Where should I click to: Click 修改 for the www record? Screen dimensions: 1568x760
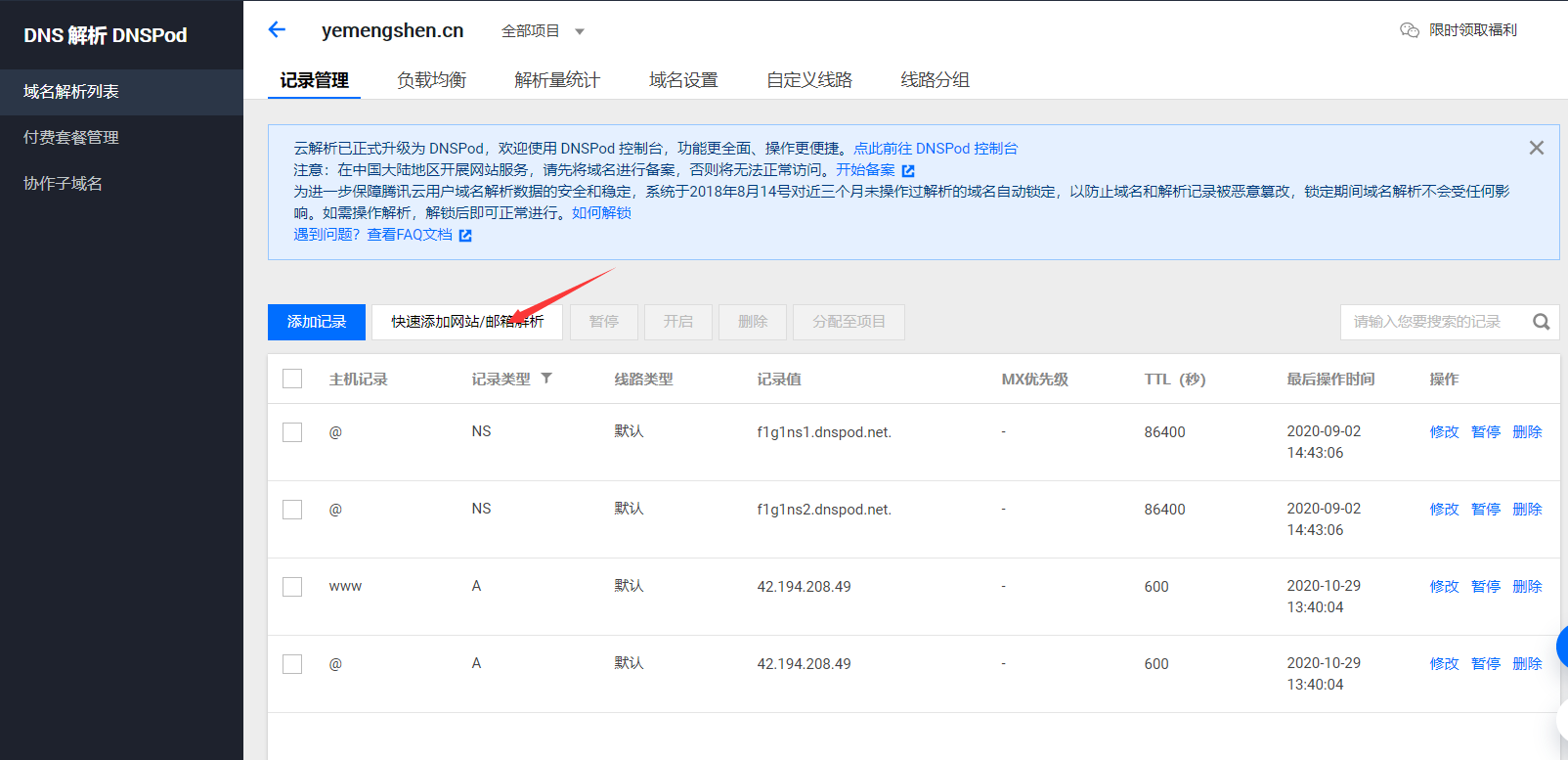[x=1443, y=587]
